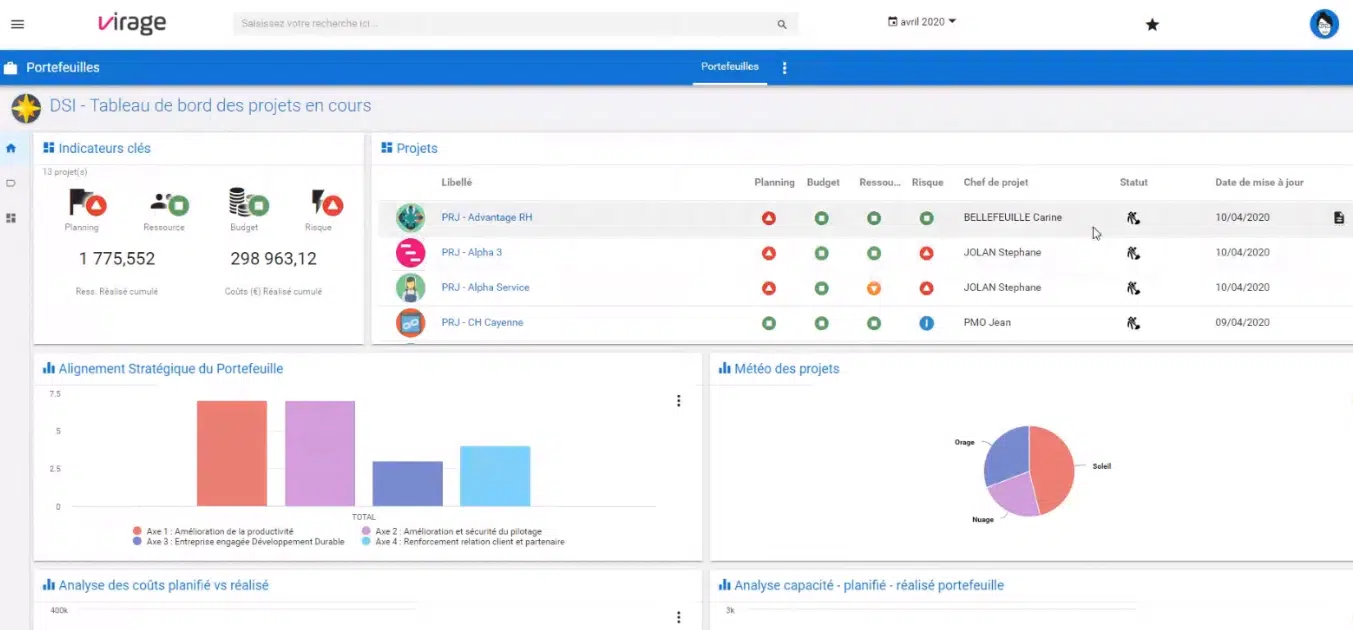
Task: Open the user profile avatar
Action: click(1324, 24)
